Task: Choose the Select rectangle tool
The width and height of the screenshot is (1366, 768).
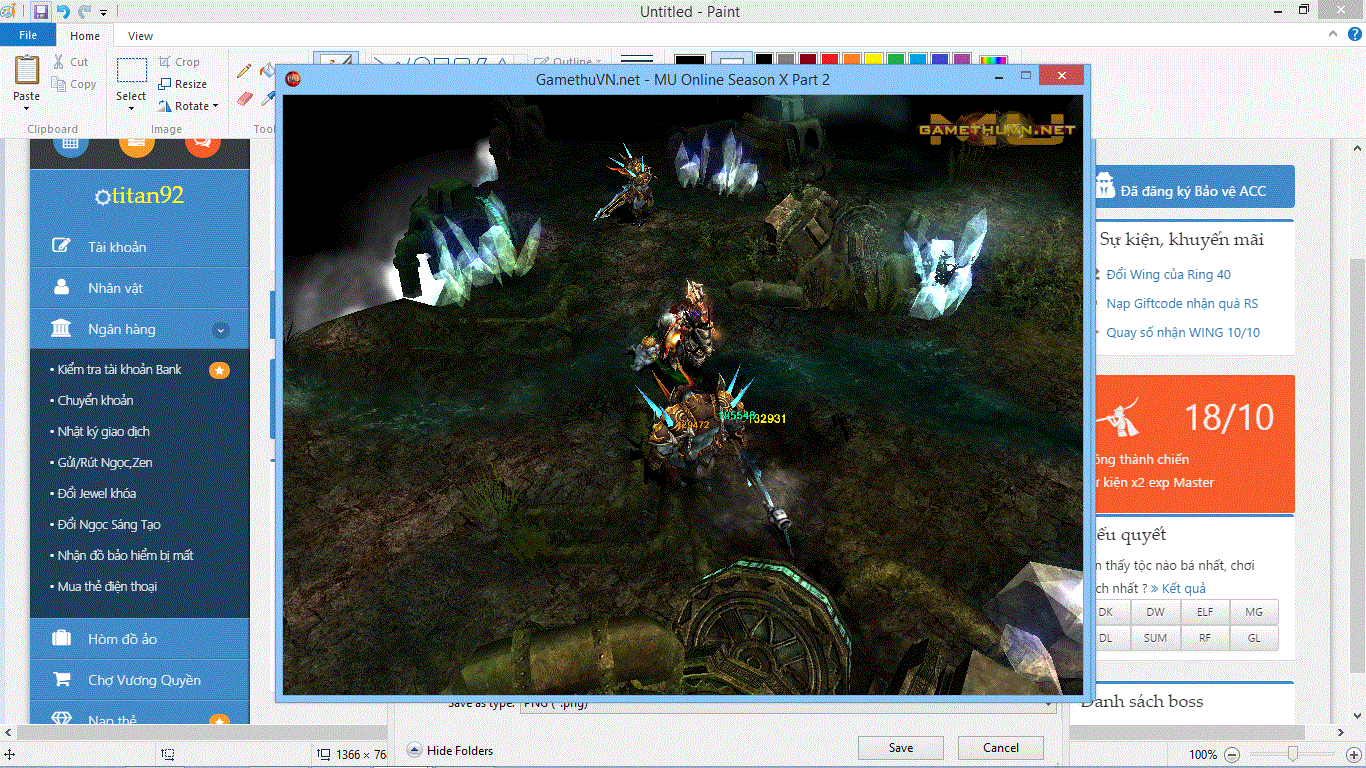Action: pos(131,71)
